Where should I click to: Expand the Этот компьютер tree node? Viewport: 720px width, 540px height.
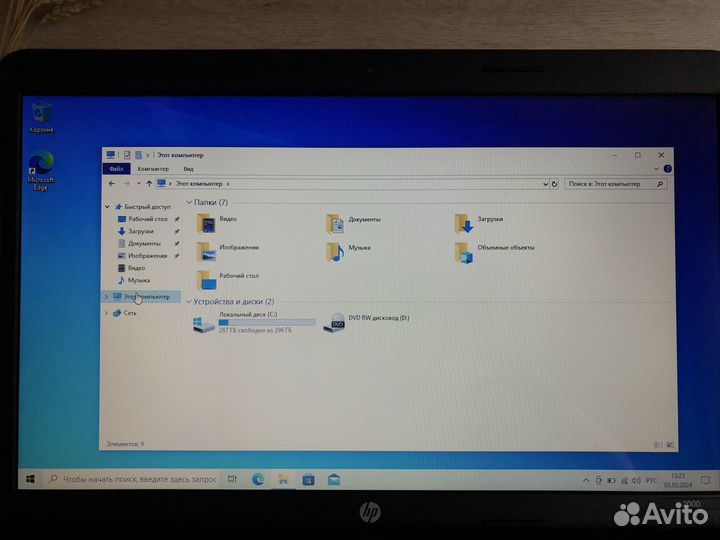107,297
